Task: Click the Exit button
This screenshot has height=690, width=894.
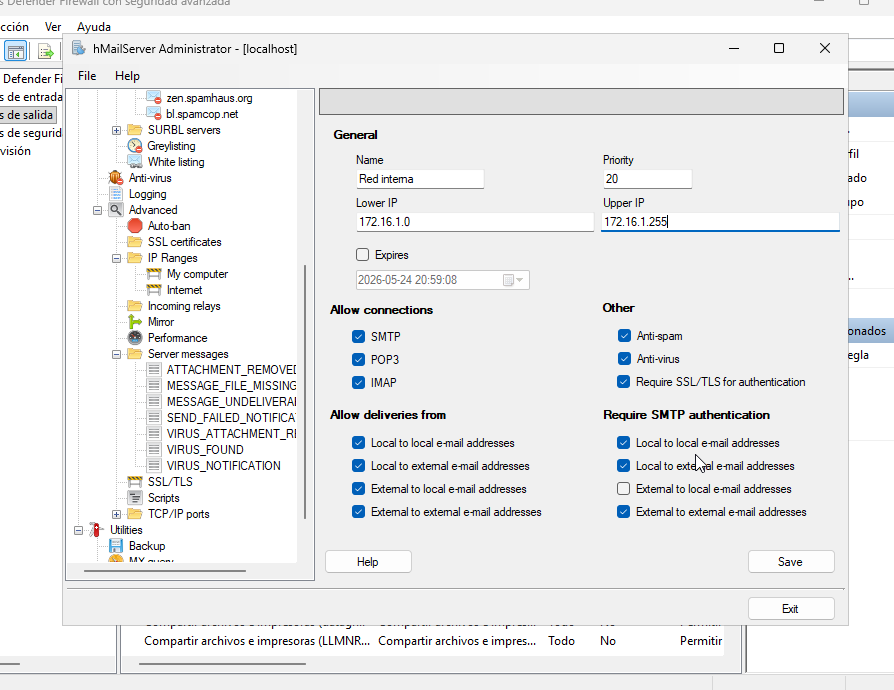Action: (x=791, y=608)
